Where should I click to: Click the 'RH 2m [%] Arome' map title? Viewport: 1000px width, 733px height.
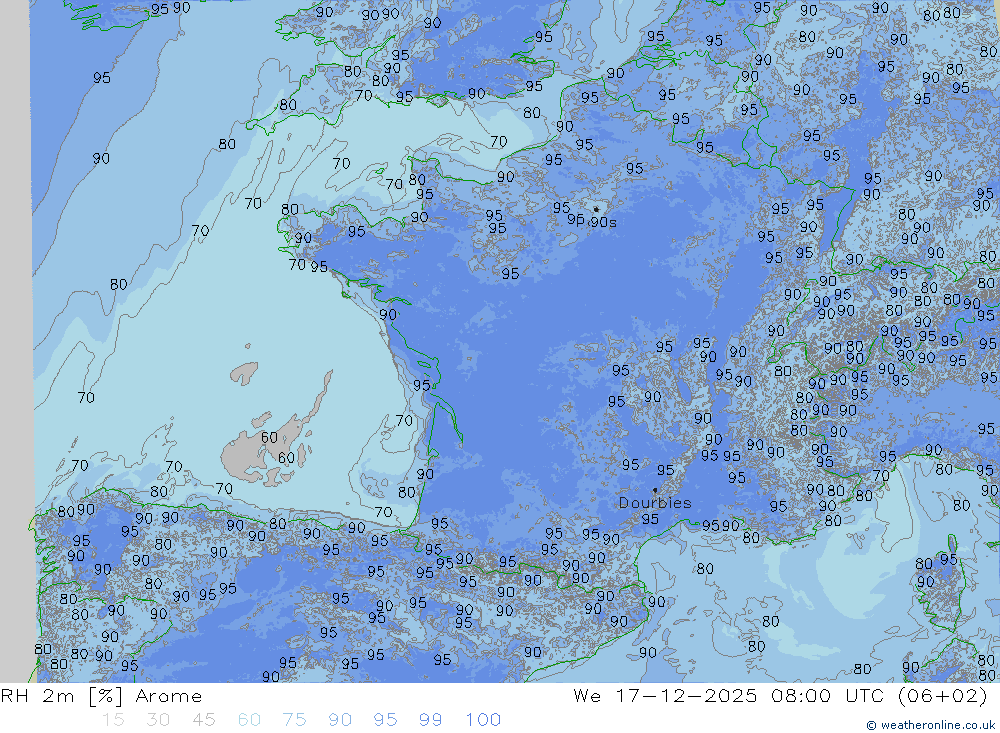point(101,695)
